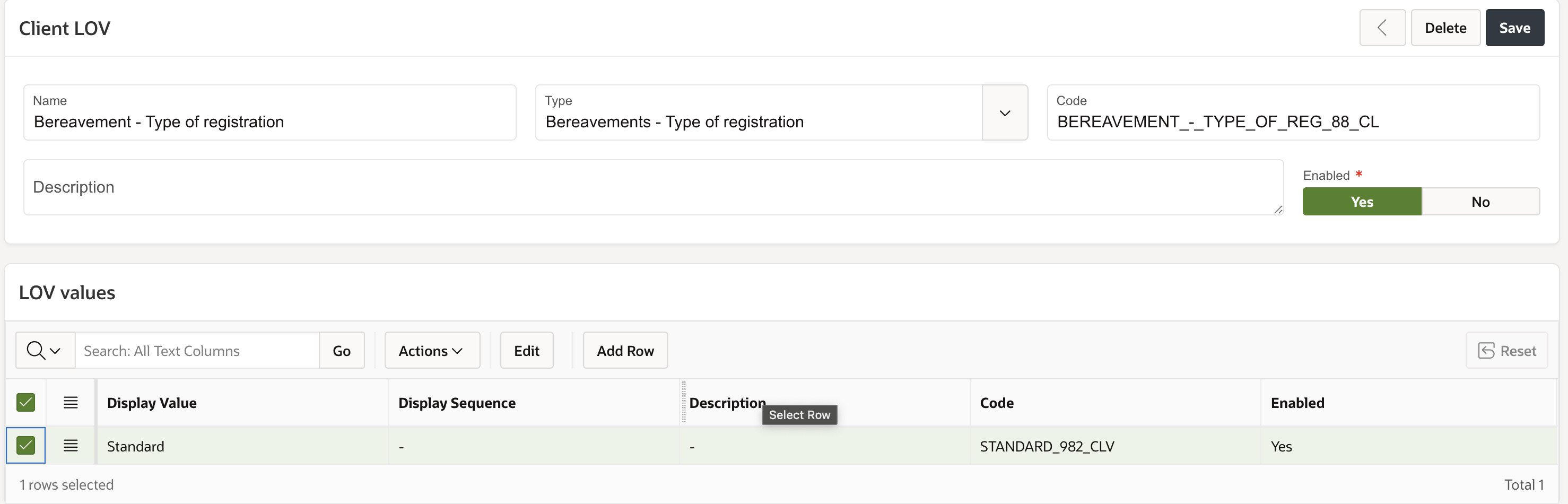Set Enabled to No
Image resolution: width=1568 pixels, height=504 pixels.
click(1480, 202)
